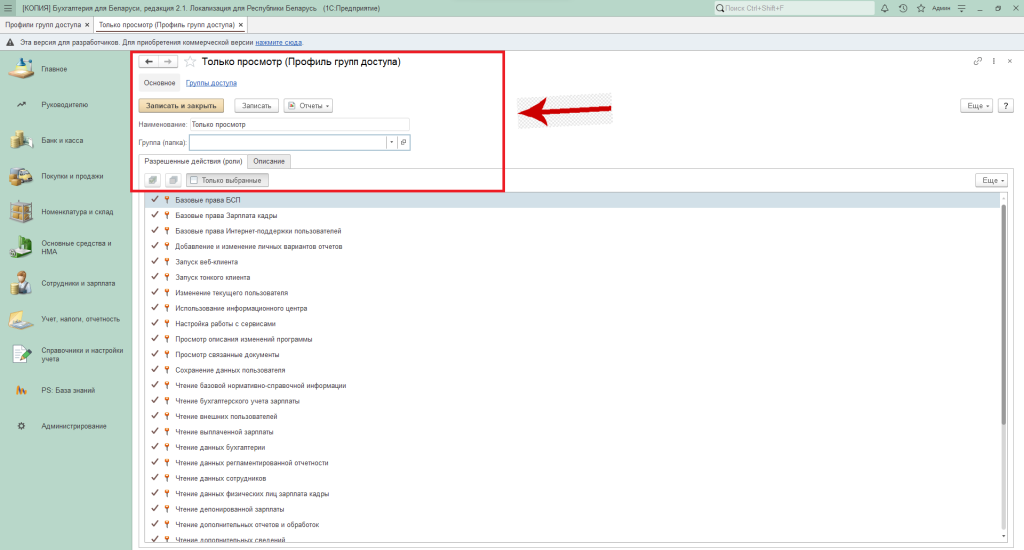Click the Записать и закрыть button
1024x550 pixels.
(181, 105)
